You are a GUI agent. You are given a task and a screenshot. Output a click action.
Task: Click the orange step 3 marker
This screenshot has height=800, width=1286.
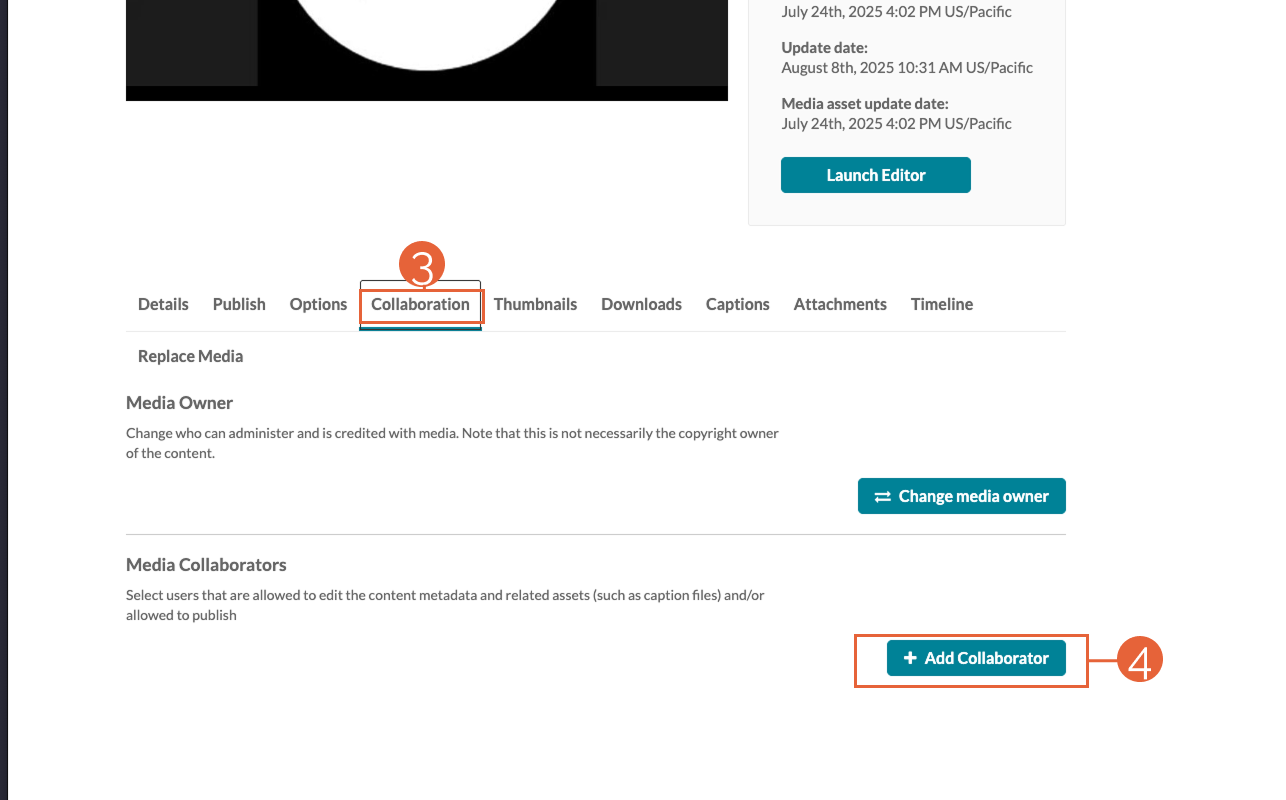[x=422, y=267]
